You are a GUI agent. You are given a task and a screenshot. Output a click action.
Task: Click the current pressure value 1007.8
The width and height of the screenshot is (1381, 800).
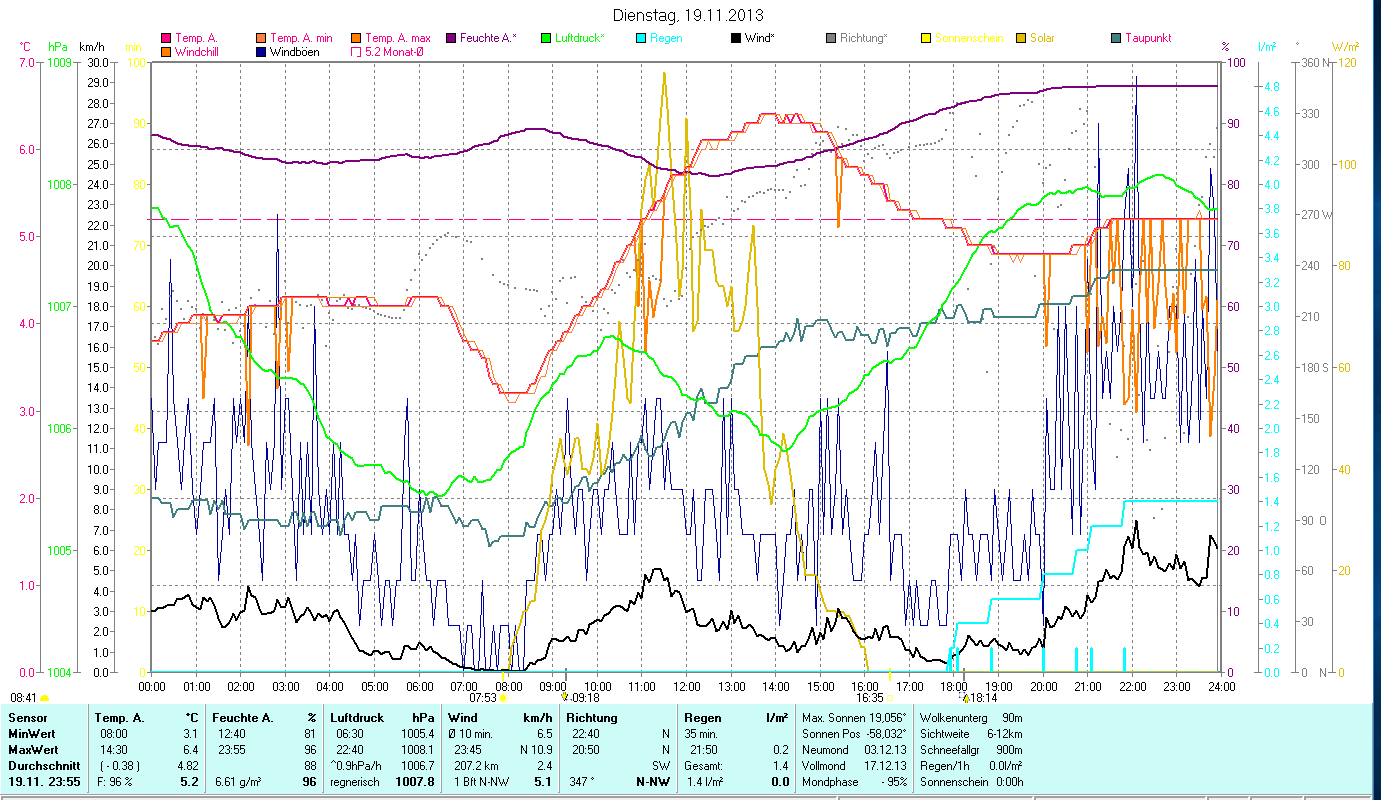[415, 782]
